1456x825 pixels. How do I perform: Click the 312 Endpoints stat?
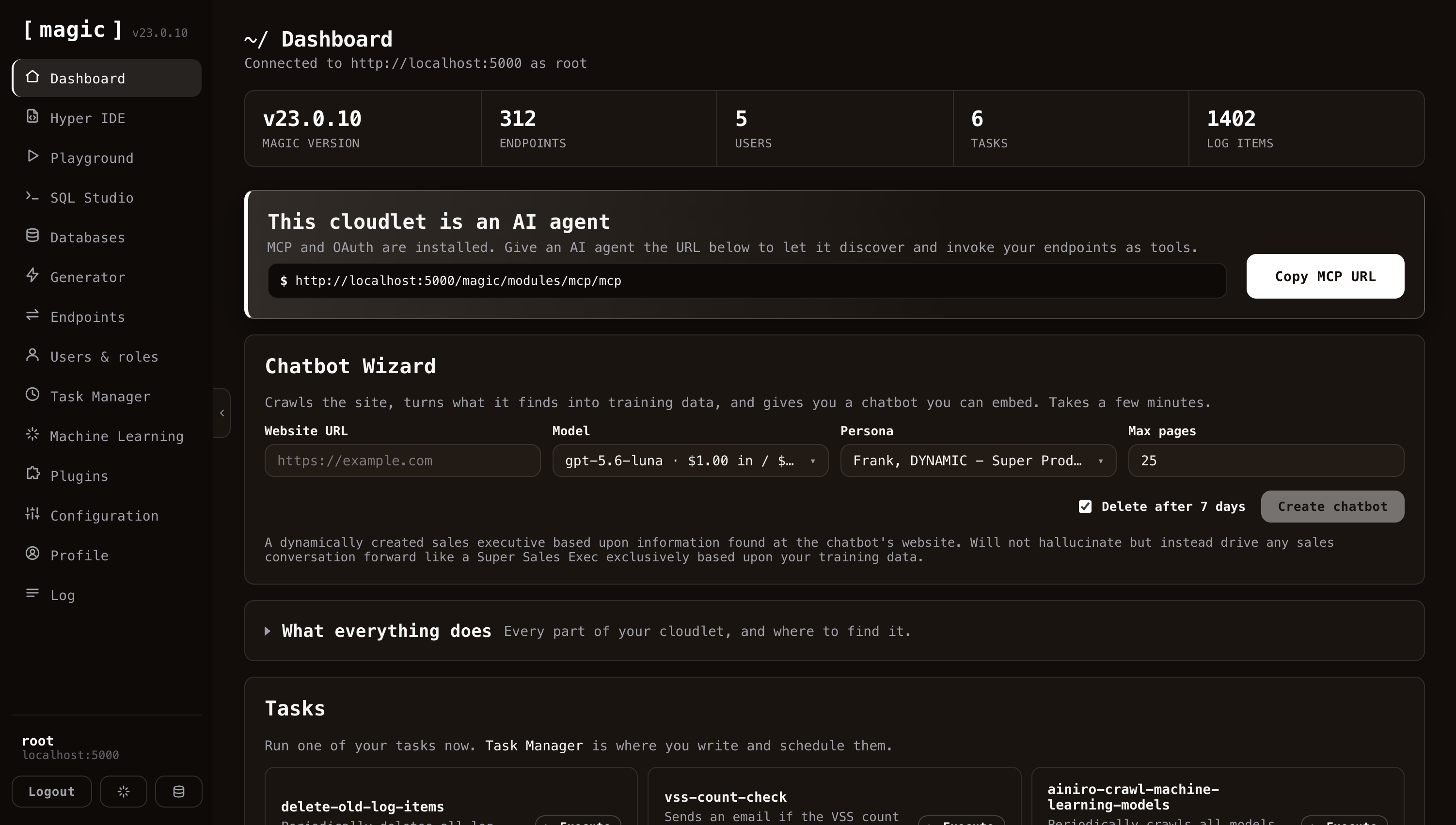[599, 128]
